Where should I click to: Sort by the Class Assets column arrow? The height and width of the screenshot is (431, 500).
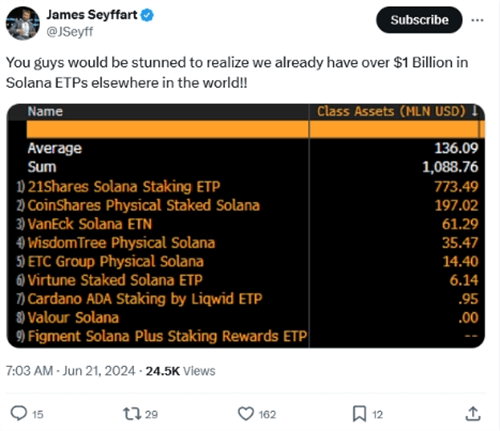pos(475,111)
